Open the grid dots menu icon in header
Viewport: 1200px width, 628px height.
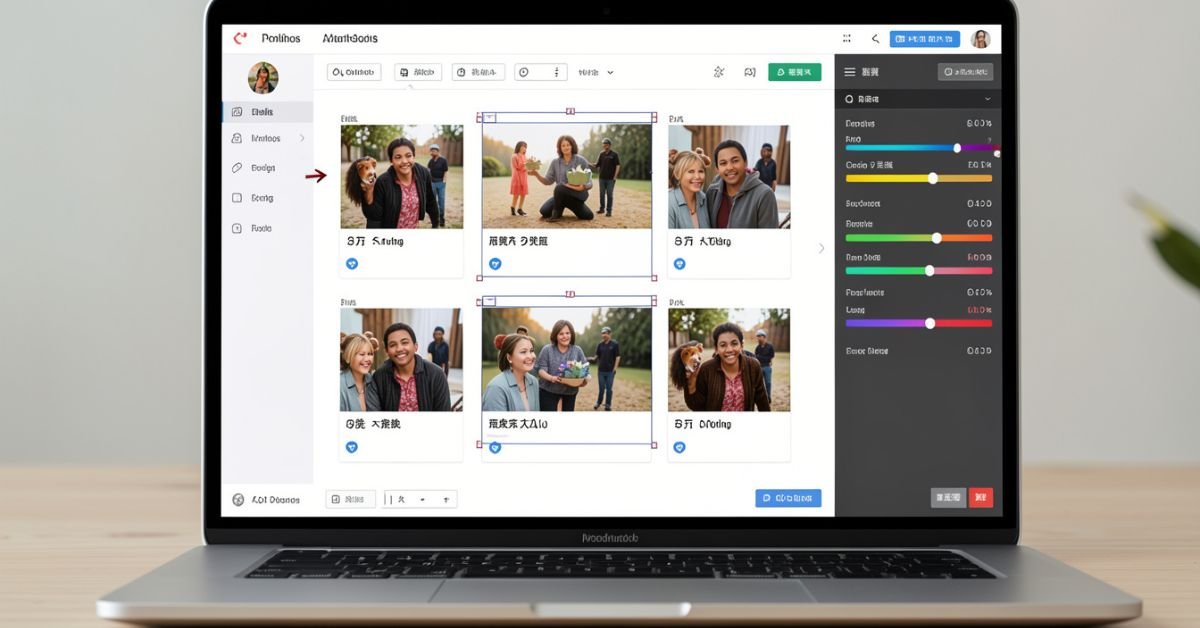[x=847, y=39]
